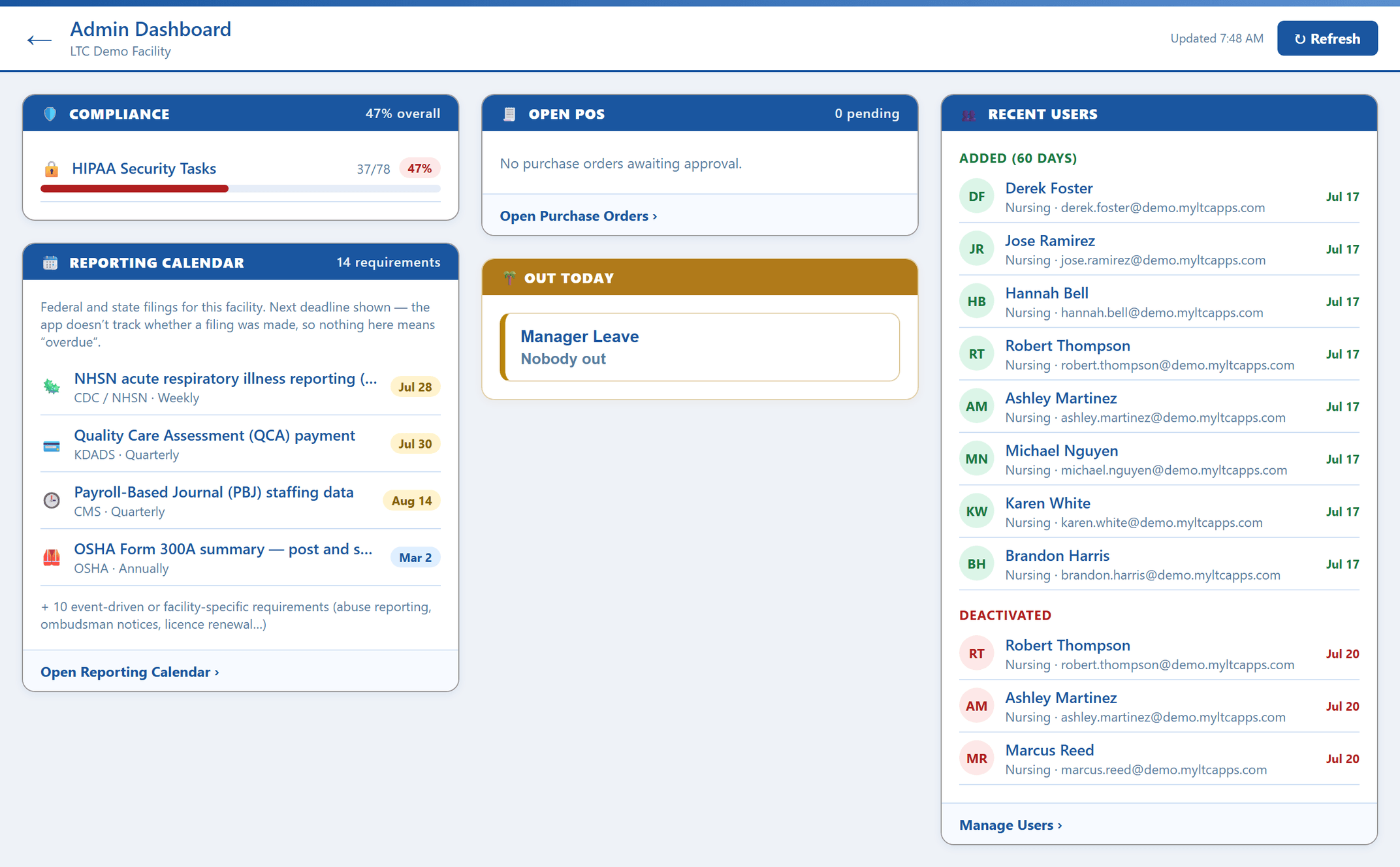Click the Reporting Calendar header icon
The image size is (1400, 867).
pyautogui.click(x=50, y=262)
